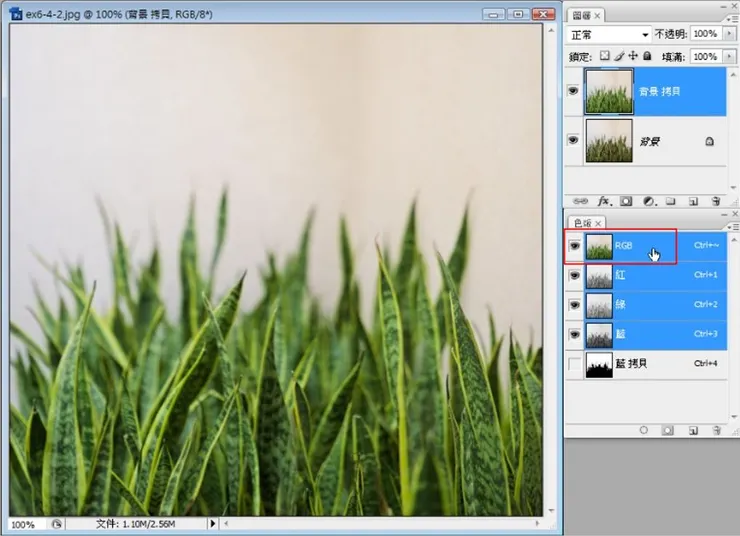The image size is (740, 536).
Task: Save selection as channel icon
Action: [667, 430]
